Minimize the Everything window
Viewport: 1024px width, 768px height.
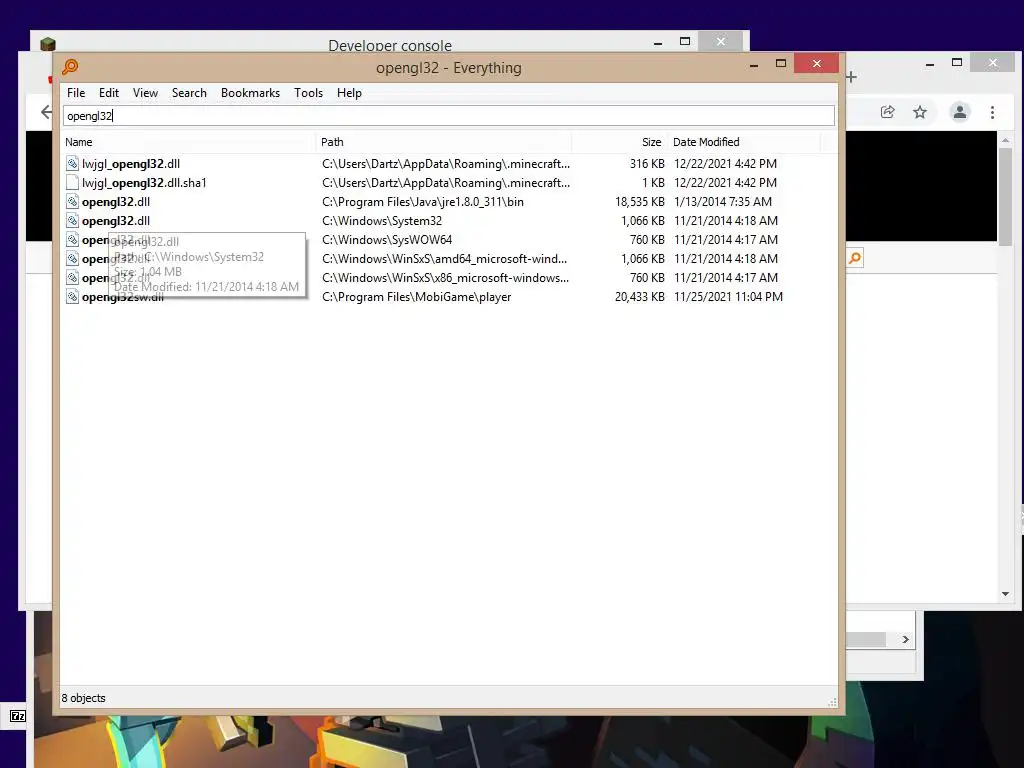tap(754, 64)
